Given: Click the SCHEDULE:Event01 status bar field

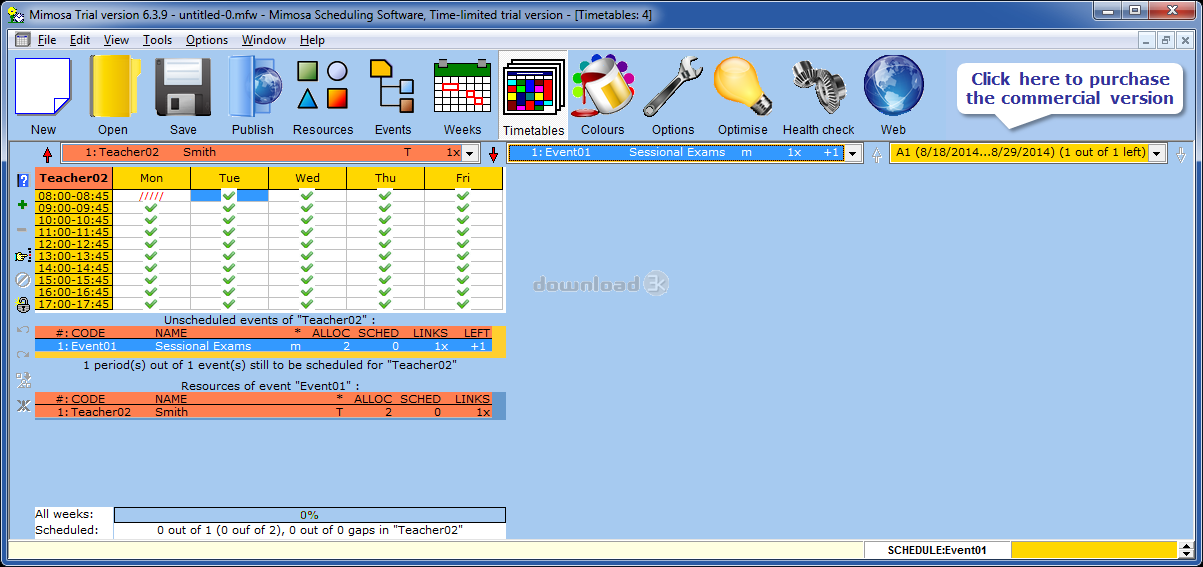Looking at the screenshot, I should coord(937,550).
